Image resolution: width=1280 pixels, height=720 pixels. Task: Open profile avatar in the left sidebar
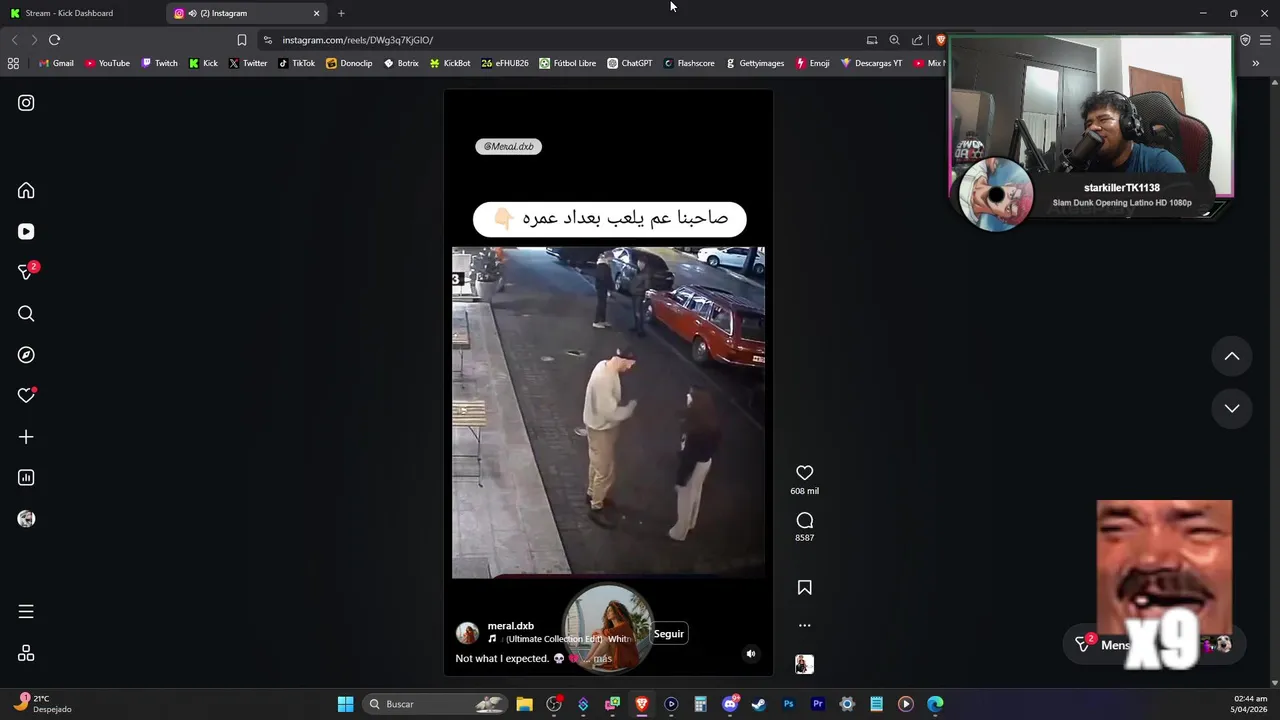[26, 519]
